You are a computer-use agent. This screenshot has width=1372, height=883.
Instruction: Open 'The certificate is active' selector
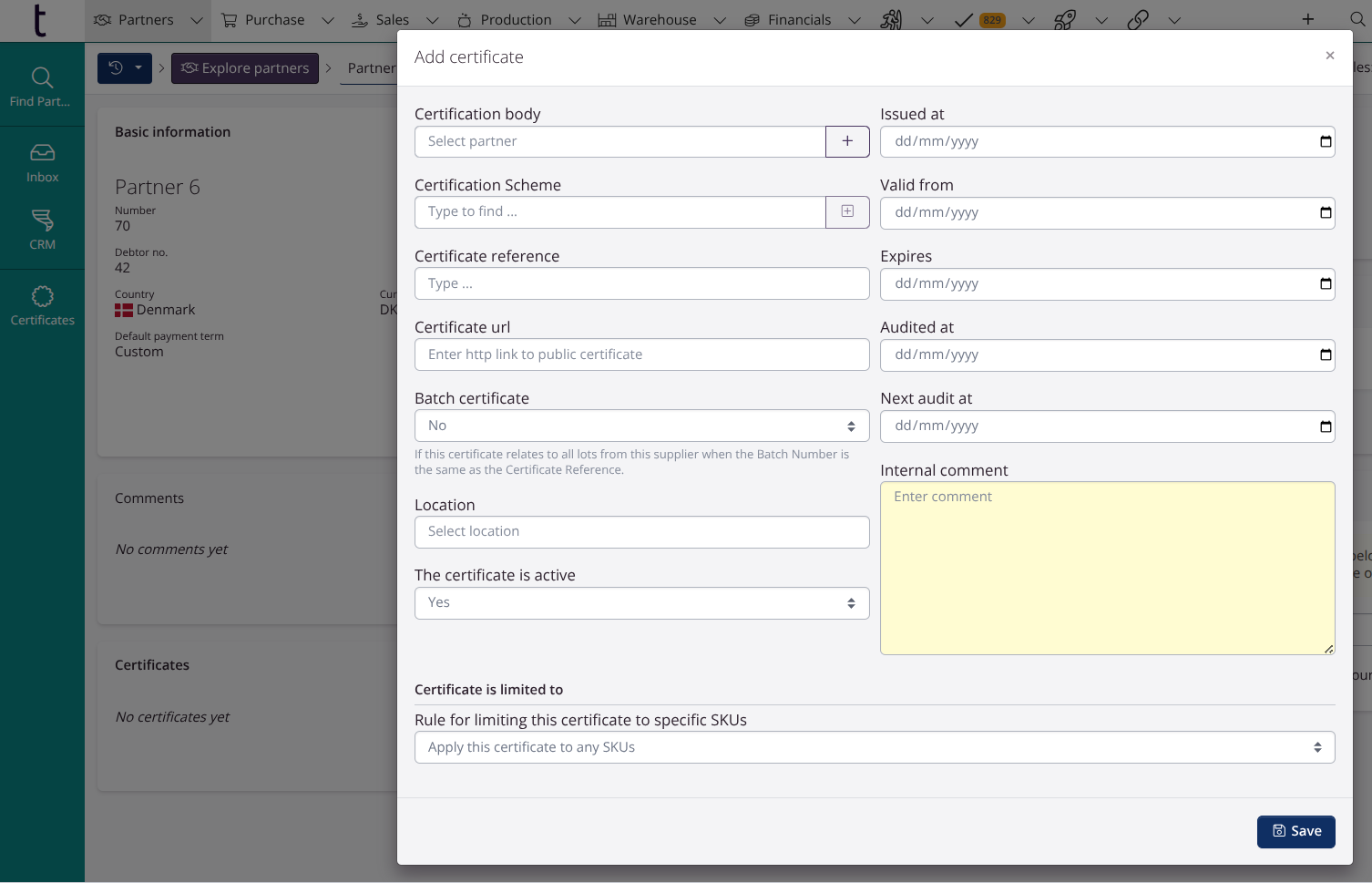(x=641, y=602)
